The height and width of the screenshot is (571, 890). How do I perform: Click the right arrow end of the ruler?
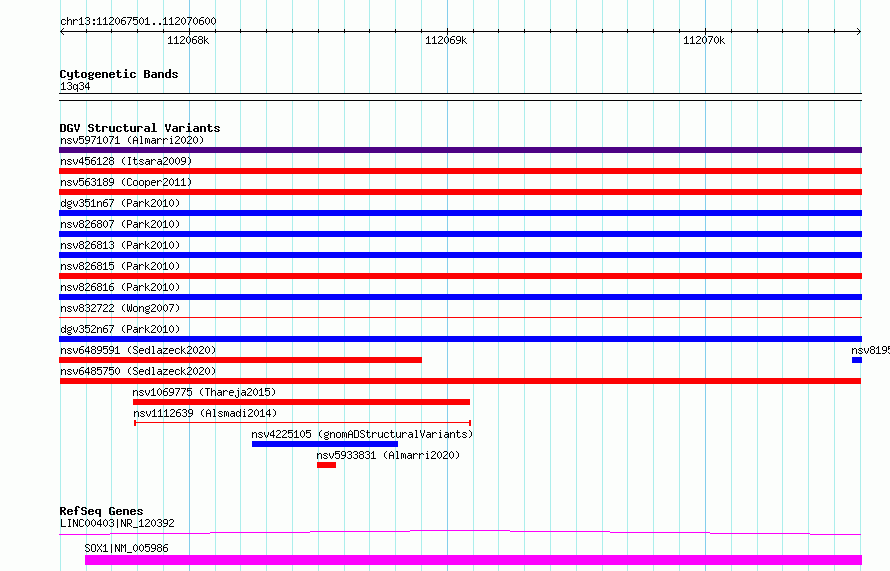(x=858, y=31)
